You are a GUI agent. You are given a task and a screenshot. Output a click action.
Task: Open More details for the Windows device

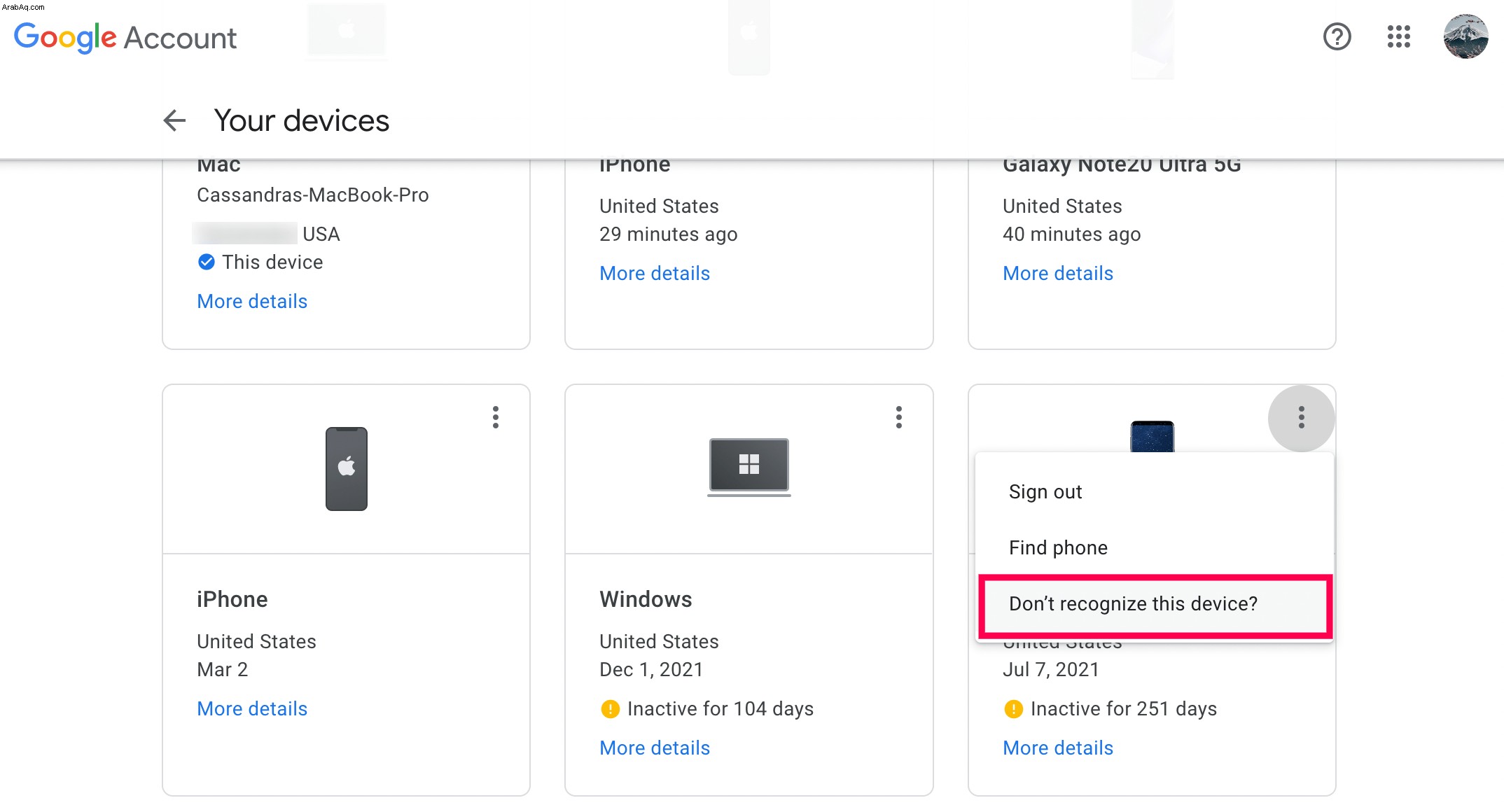coord(655,748)
